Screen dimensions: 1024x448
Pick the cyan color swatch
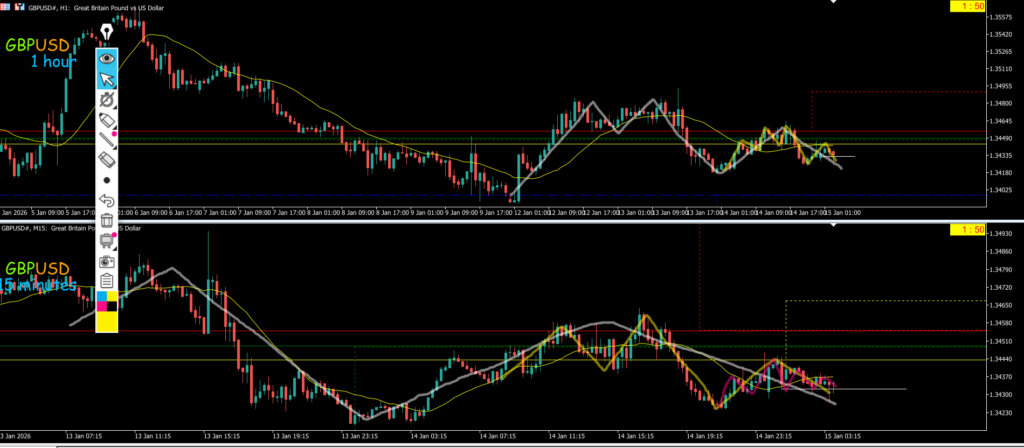pyautogui.click(x=101, y=297)
